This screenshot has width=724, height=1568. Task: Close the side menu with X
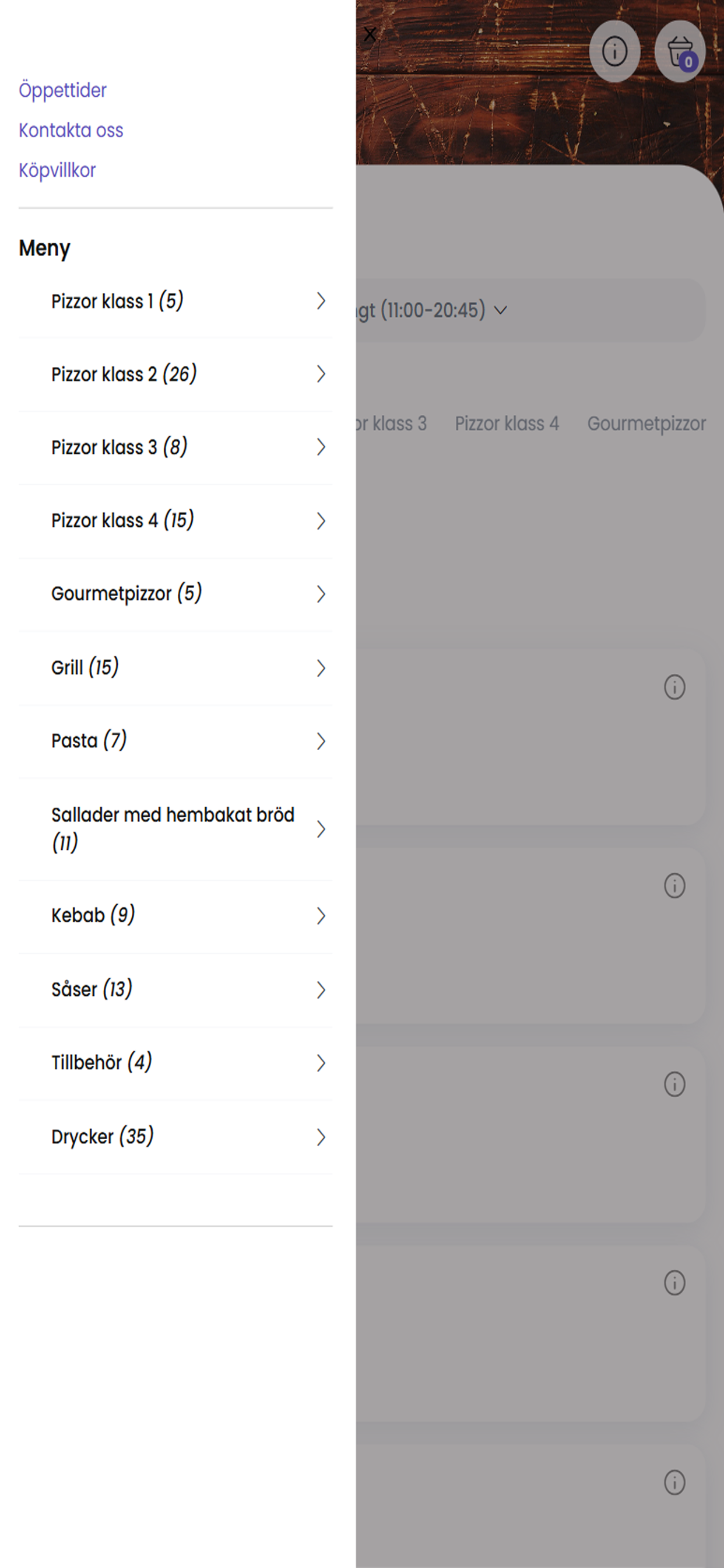click(x=370, y=34)
